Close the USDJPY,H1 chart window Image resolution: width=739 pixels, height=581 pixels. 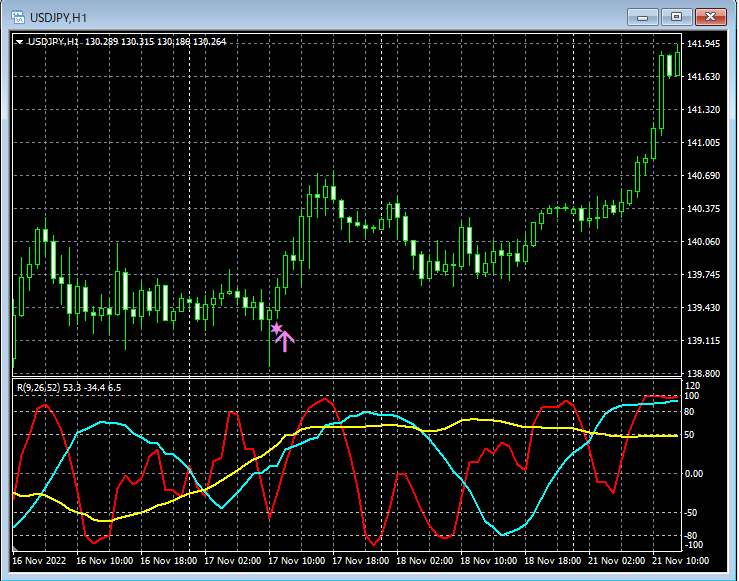[x=711, y=17]
